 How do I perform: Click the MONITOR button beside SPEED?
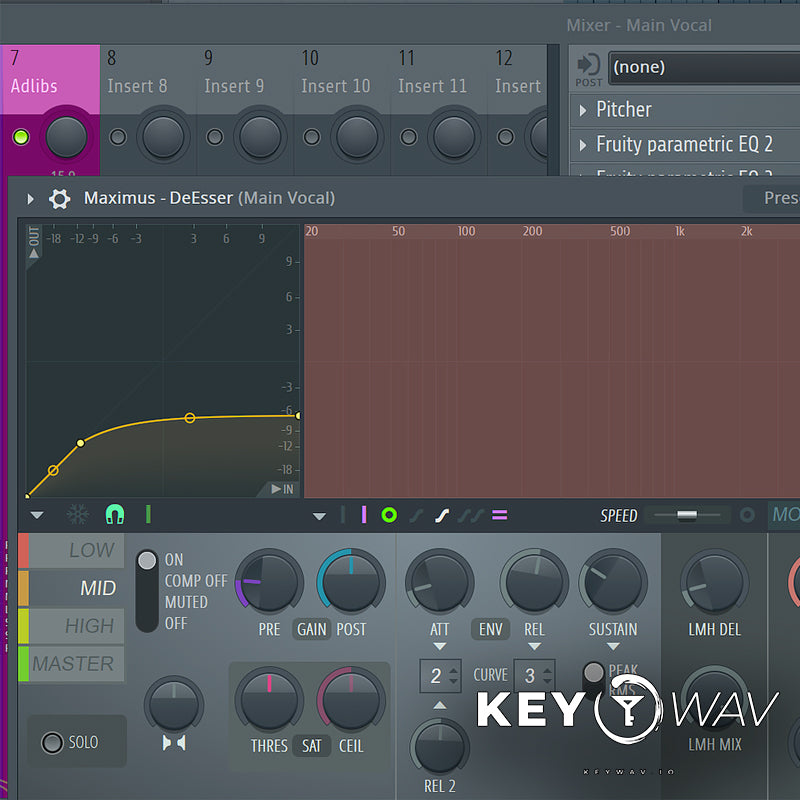[x=784, y=515]
